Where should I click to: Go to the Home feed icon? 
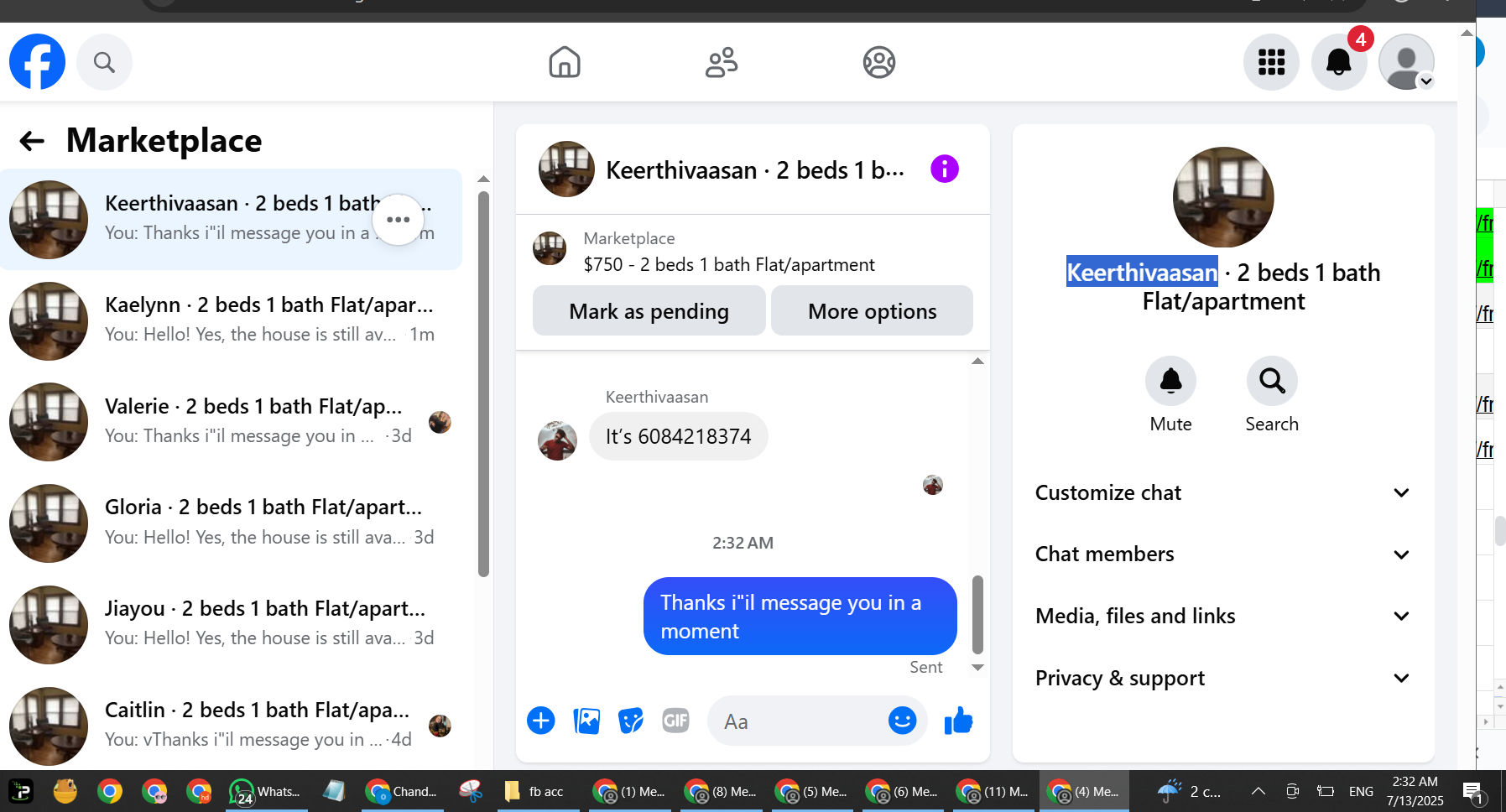point(565,62)
